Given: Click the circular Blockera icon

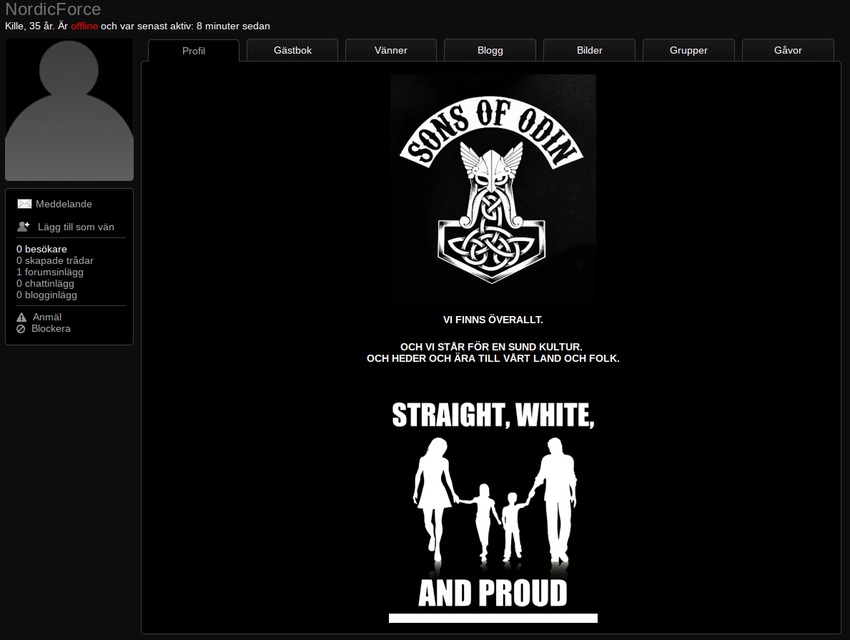Looking at the screenshot, I should 21,329.
